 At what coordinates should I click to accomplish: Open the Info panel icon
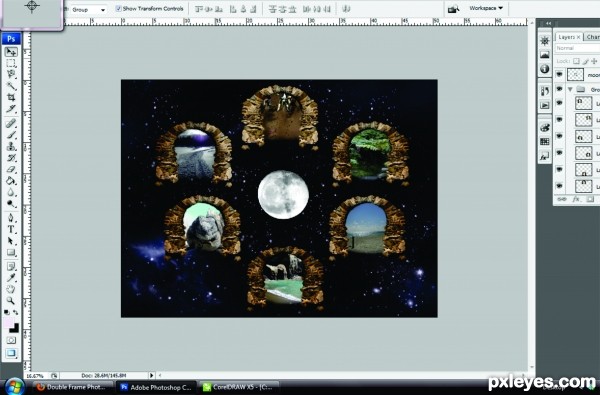545,69
